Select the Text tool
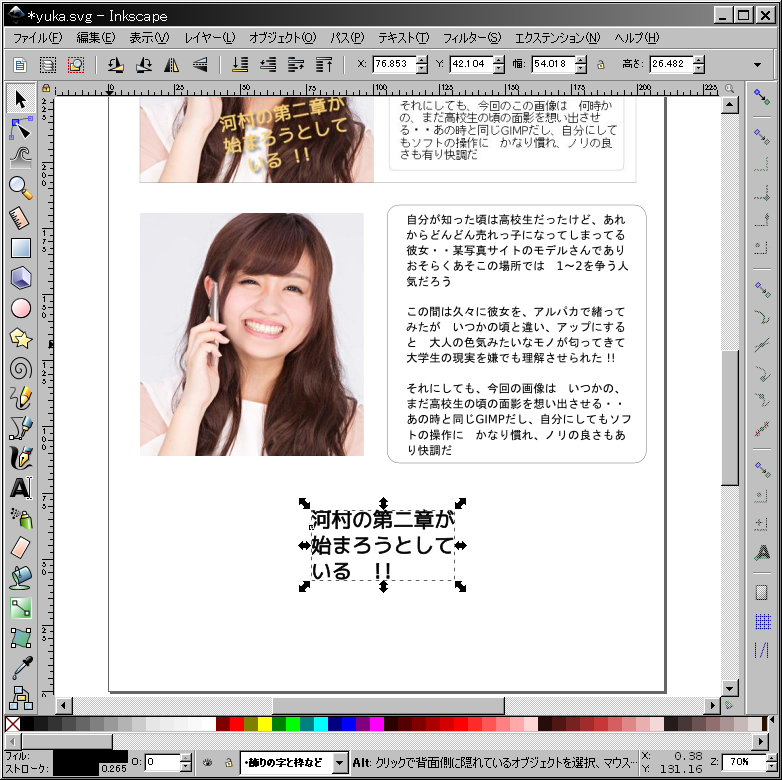The image size is (782, 780). click(x=20, y=488)
